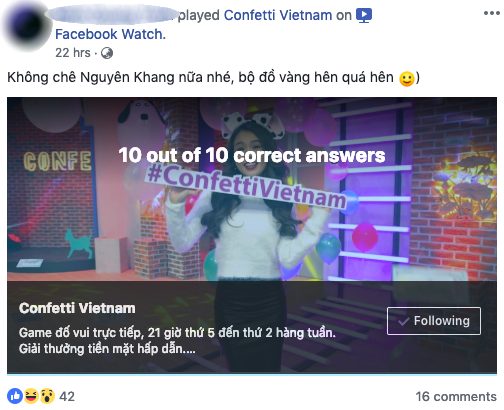504x410 pixels.
Task: Click the blurred poster name
Action: 113,15
